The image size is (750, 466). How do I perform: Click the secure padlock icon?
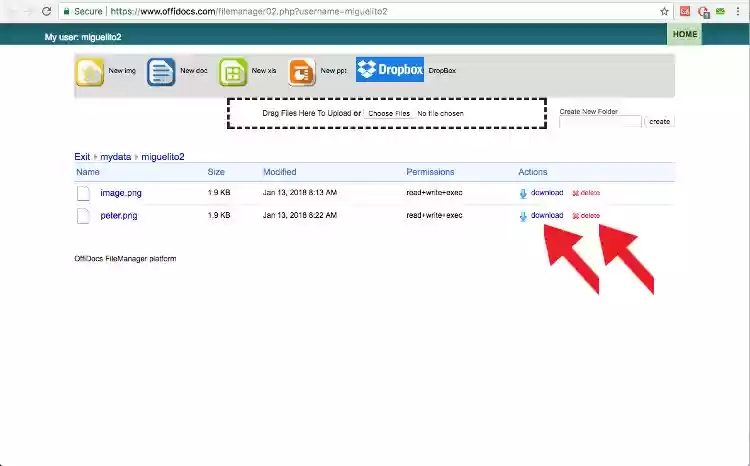pos(66,11)
